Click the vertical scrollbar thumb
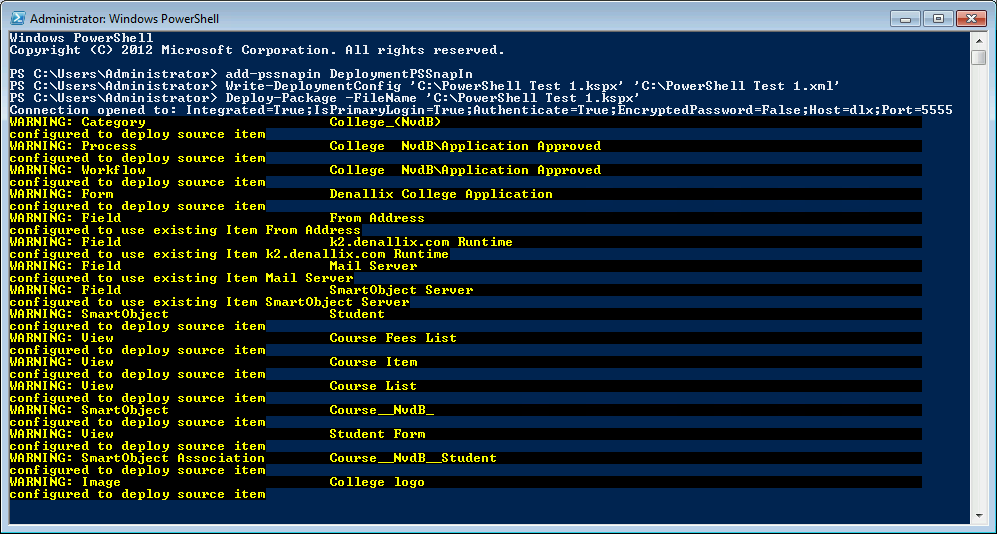Viewport: 997px width, 534px height. [x=979, y=56]
